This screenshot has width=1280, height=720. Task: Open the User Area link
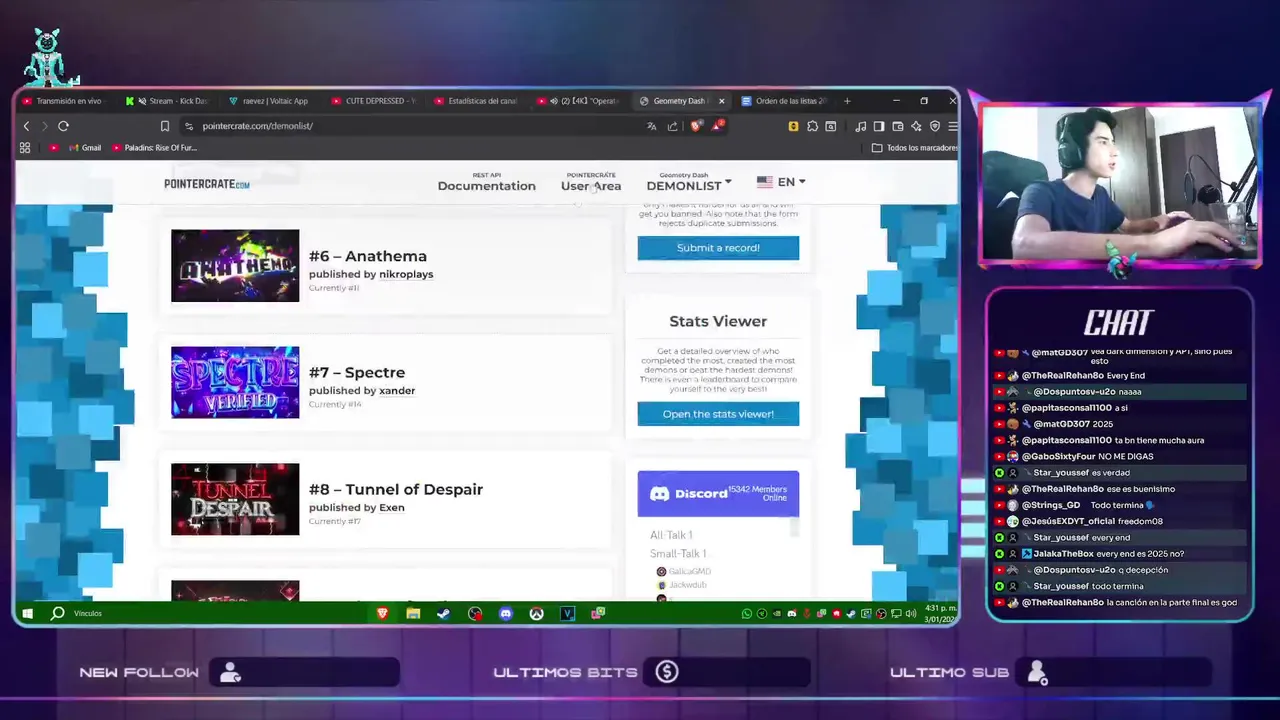click(x=591, y=182)
